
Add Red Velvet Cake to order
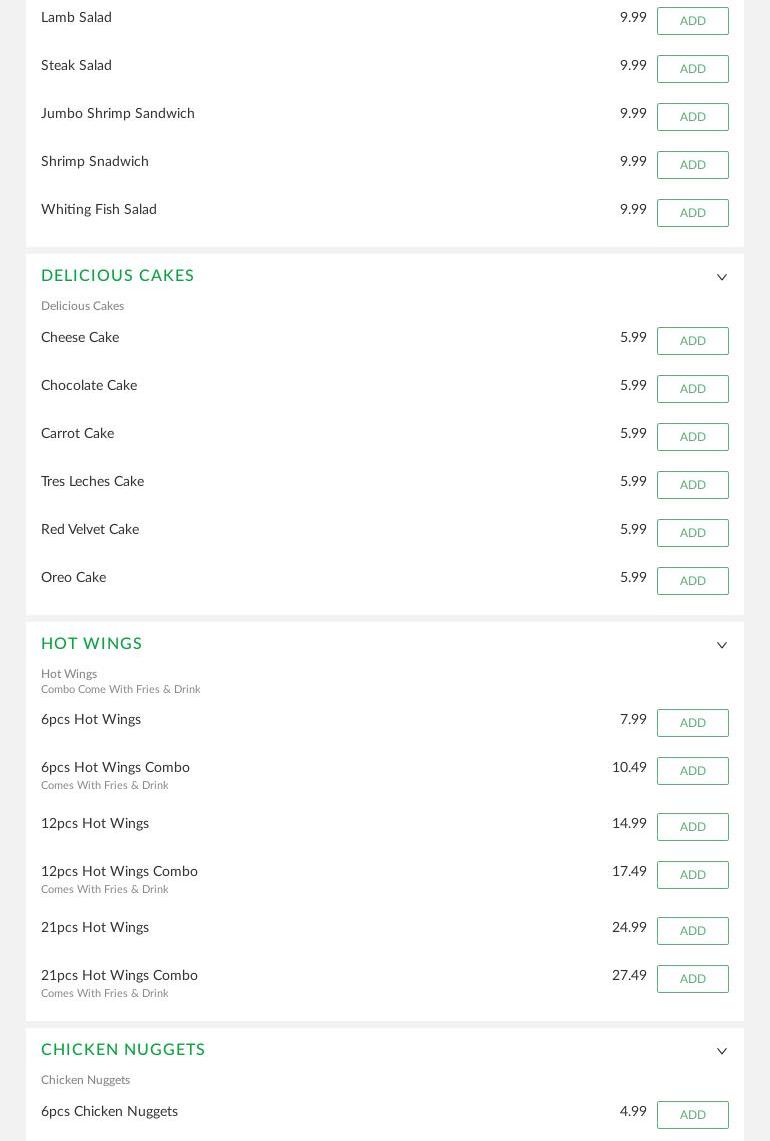(692, 533)
